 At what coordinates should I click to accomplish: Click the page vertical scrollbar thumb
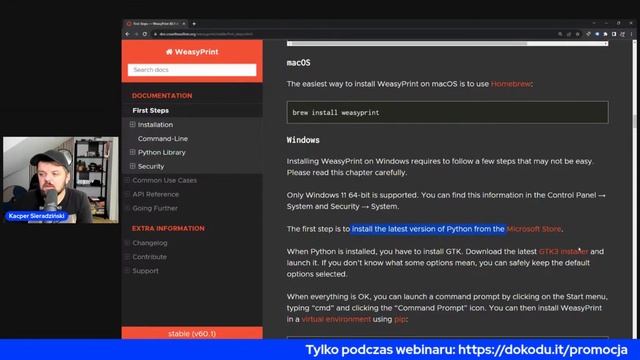(634, 122)
